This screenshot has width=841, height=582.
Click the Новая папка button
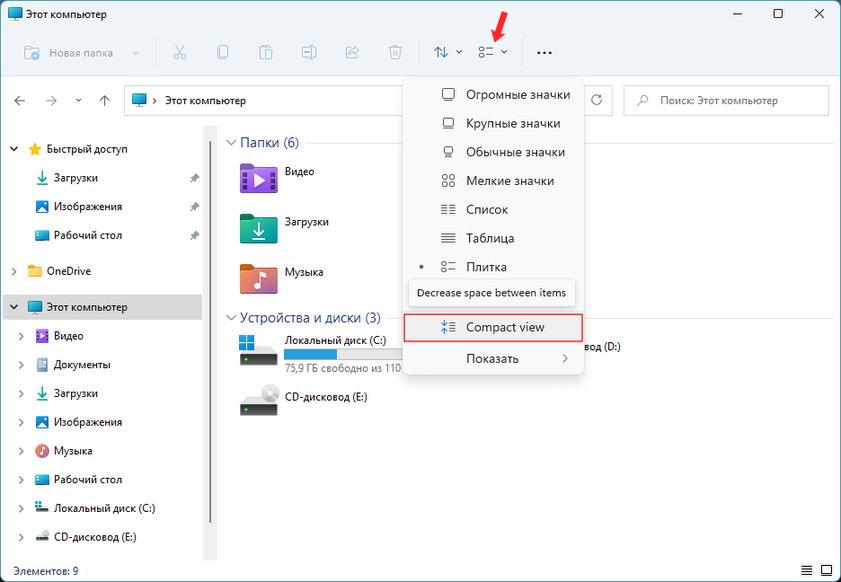80,52
